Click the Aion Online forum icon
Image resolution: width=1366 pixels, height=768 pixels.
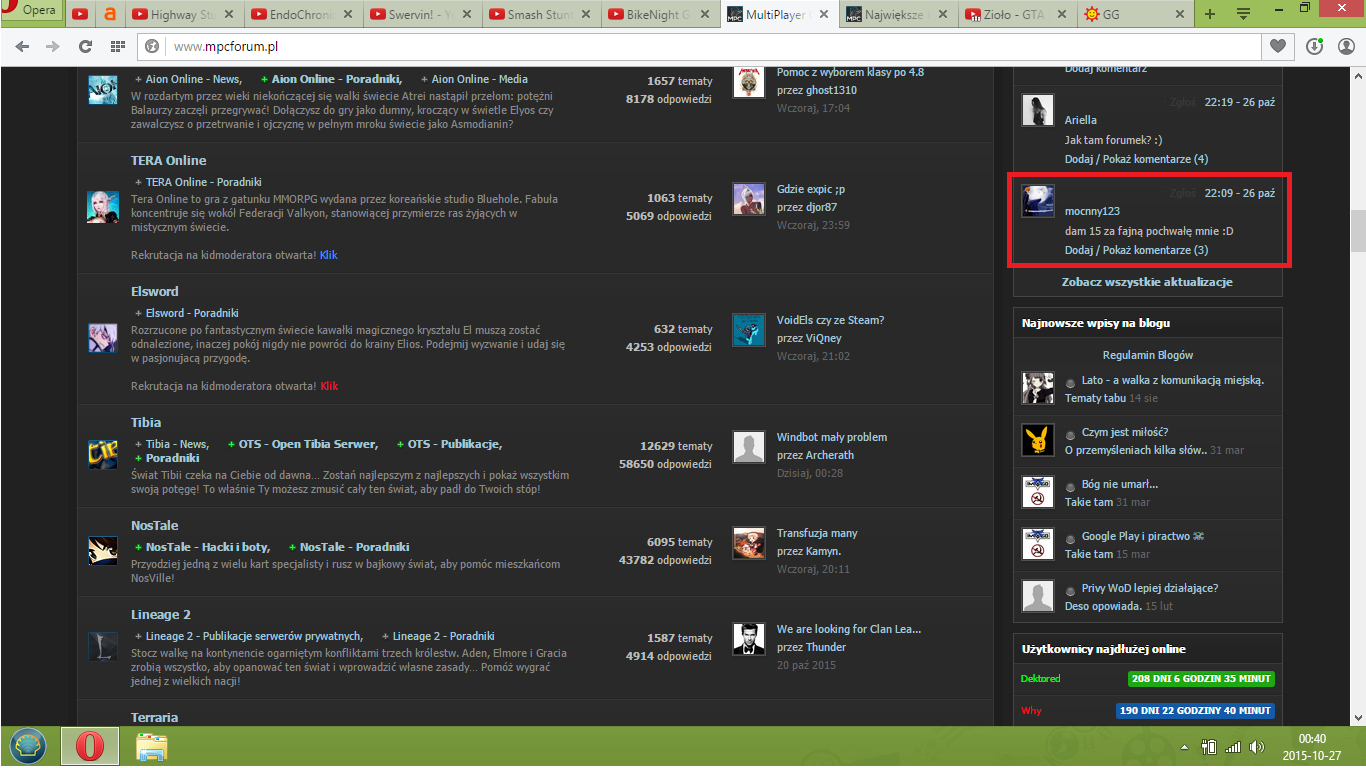coord(103,89)
